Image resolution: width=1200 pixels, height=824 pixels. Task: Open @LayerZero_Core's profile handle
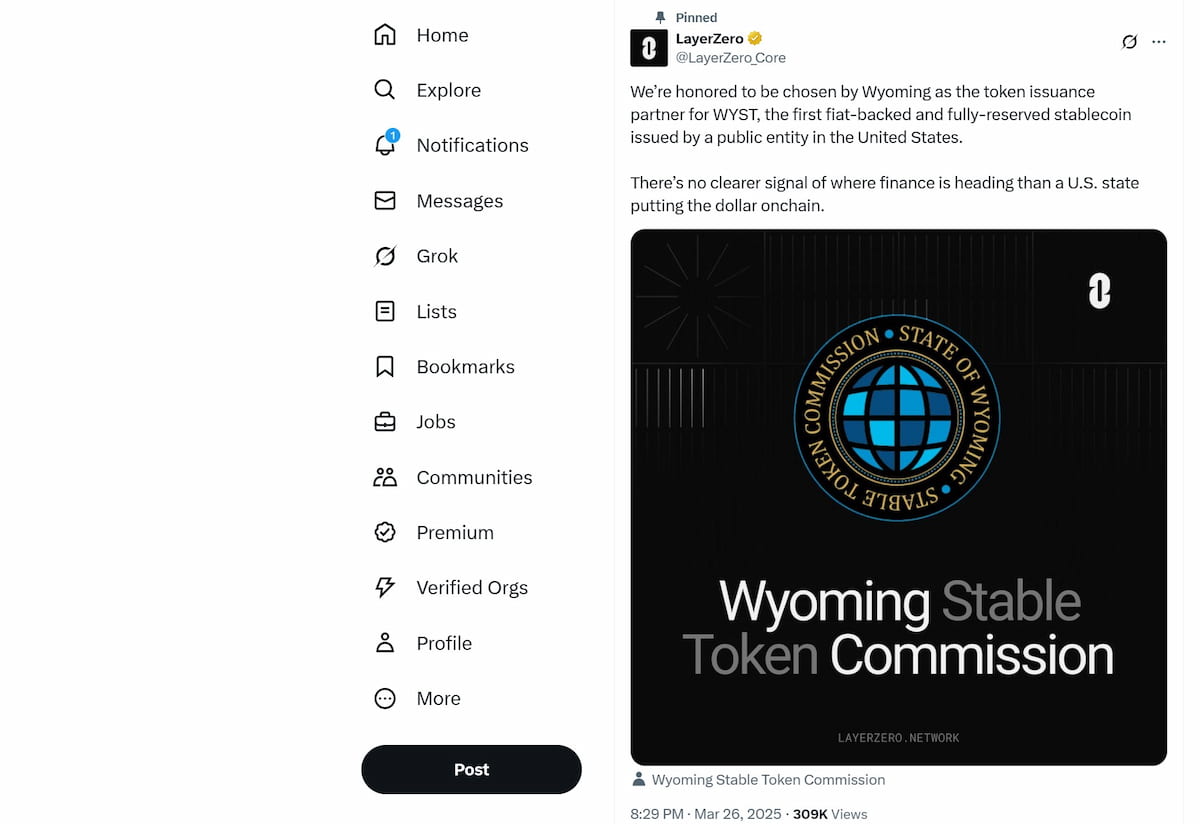[730, 57]
